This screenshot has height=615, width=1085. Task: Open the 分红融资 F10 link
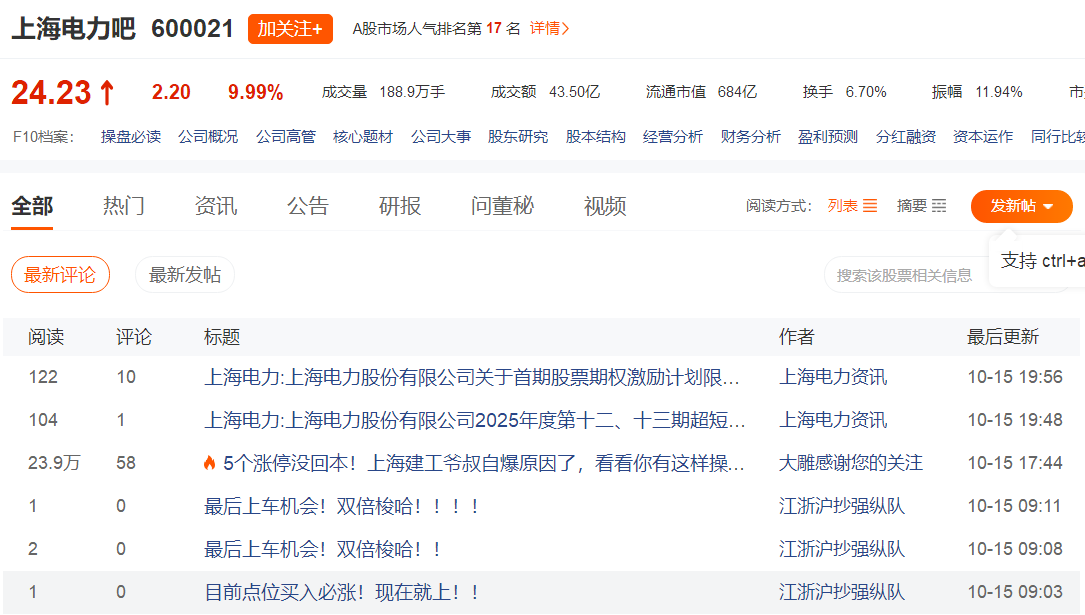click(x=906, y=137)
